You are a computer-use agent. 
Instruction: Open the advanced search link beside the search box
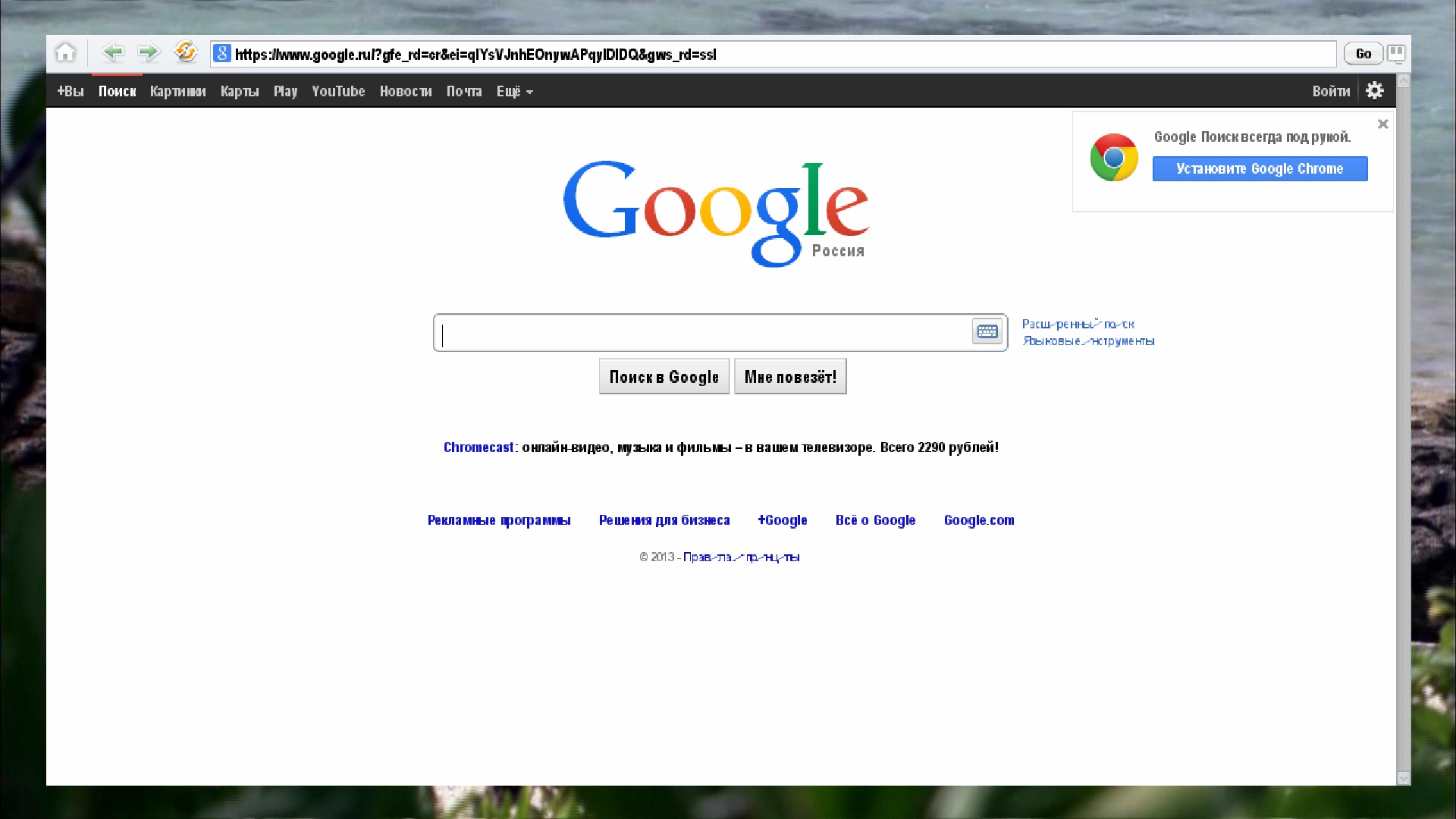click(x=1078, y=325)
